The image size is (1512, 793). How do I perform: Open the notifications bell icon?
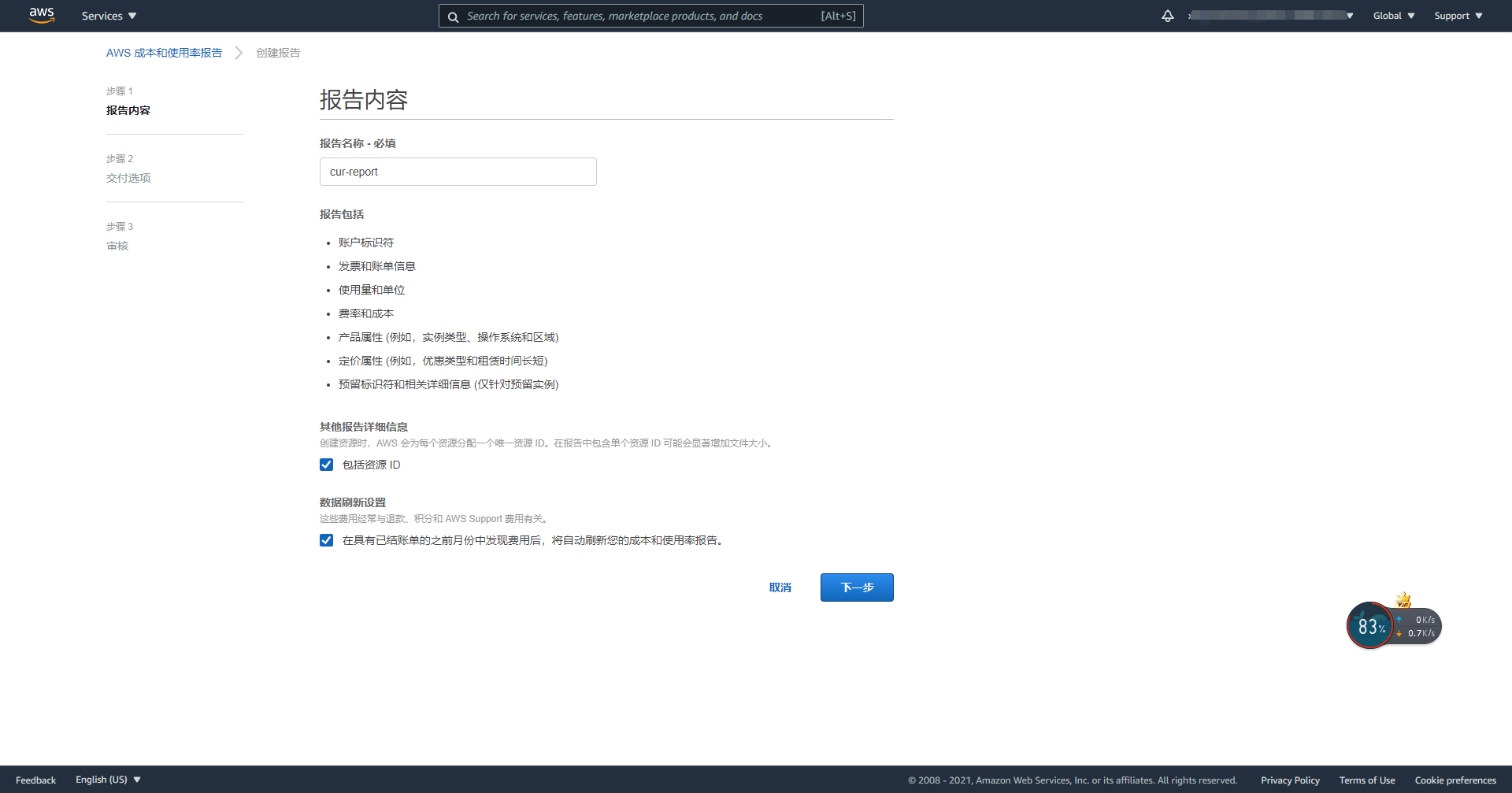[x=1168, y=16]
